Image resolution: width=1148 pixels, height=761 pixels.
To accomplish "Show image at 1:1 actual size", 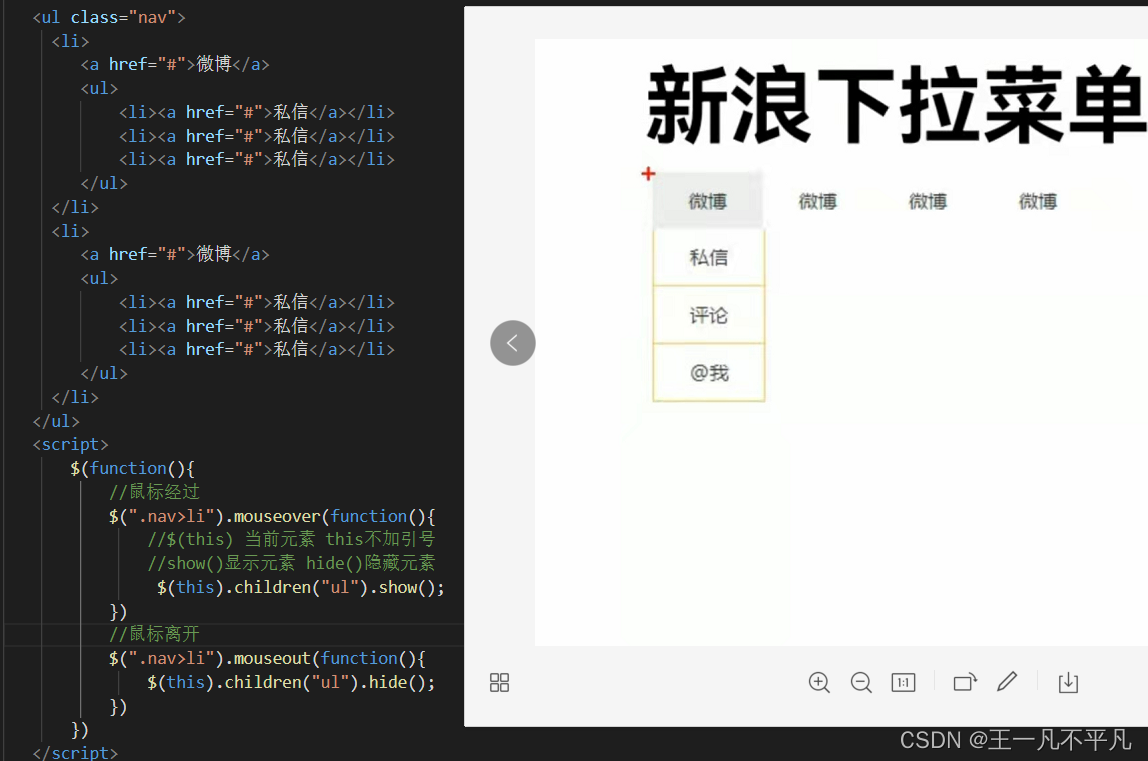I will pos(903,683).
